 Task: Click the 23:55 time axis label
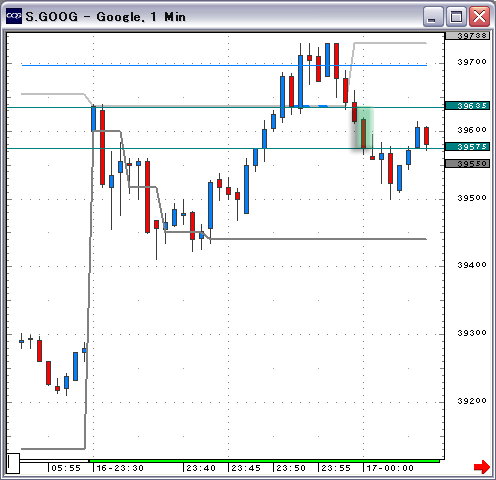point(336,468)
